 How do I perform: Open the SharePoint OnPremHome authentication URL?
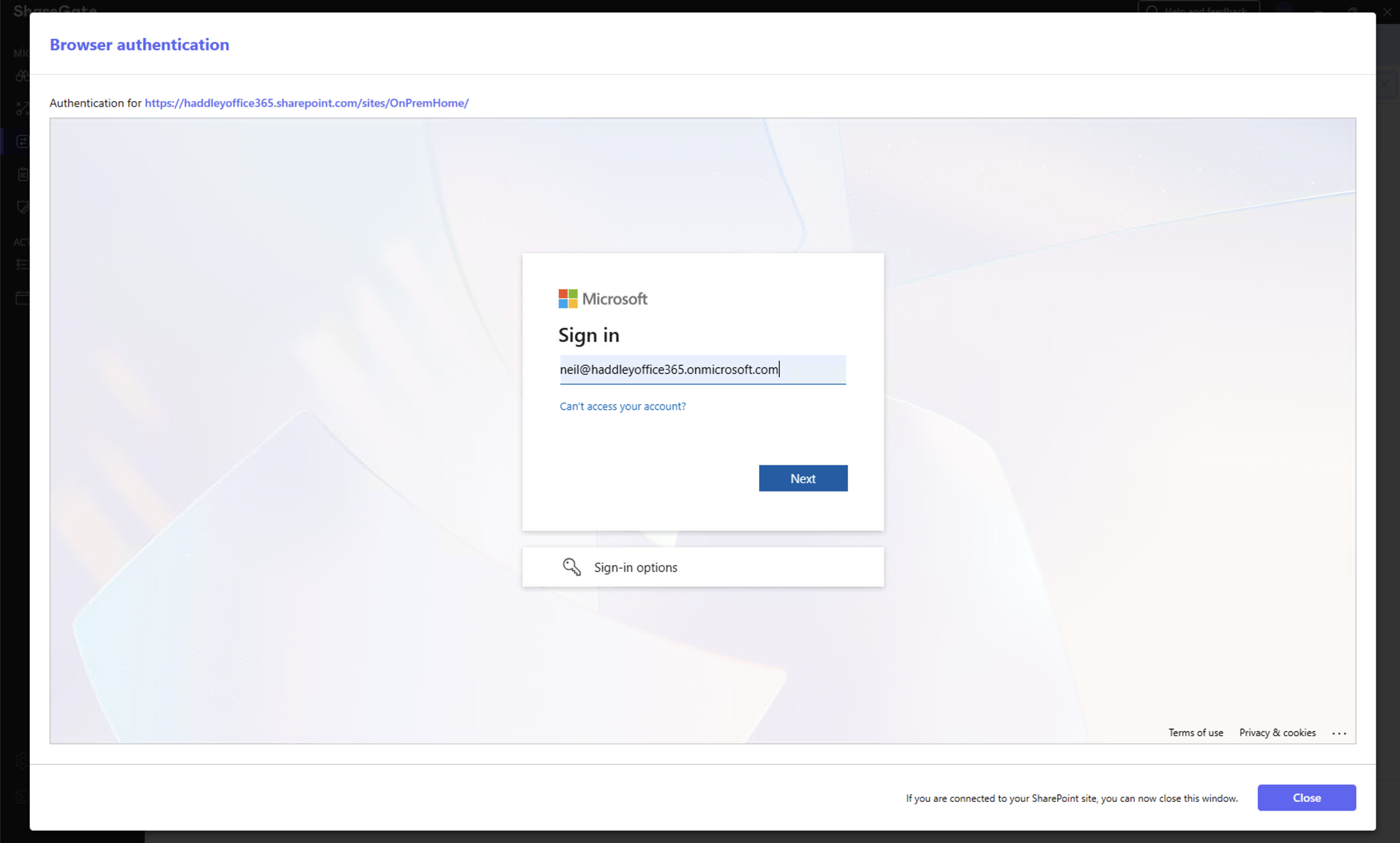point(307,103)
